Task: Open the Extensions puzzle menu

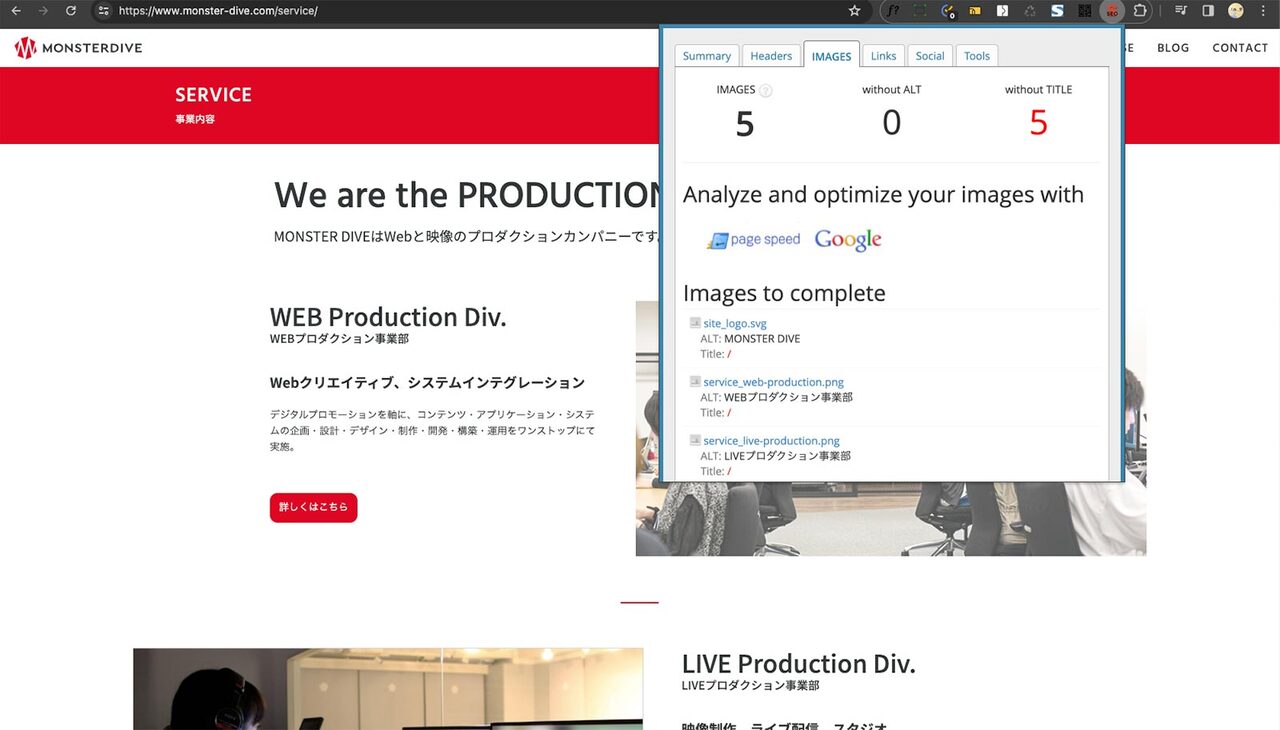Action: (x=1139, y=11)
